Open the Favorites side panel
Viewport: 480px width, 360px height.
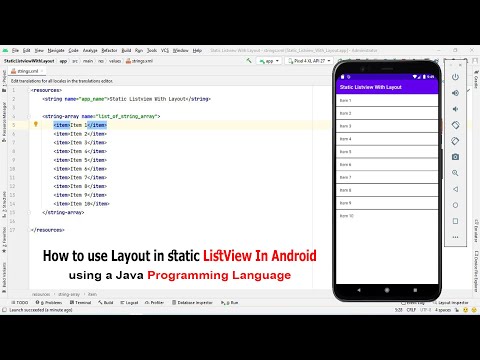tap(4, 240)
